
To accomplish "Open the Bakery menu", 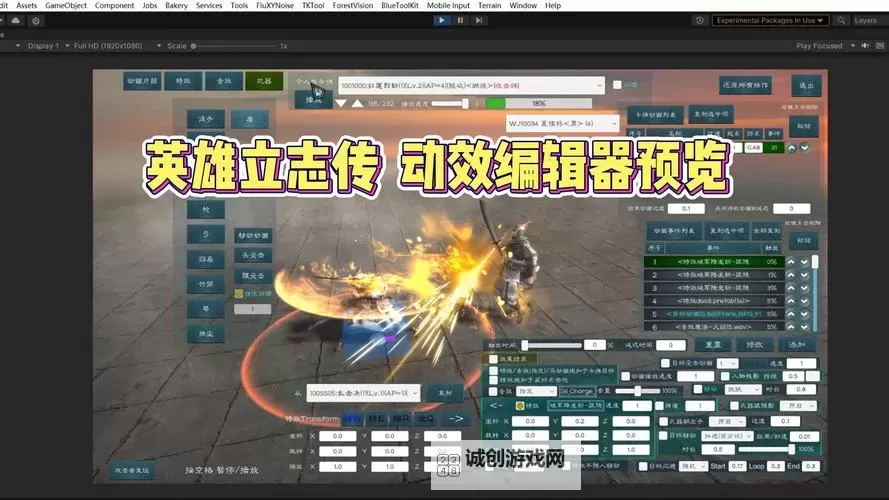I will click(176, 5).
